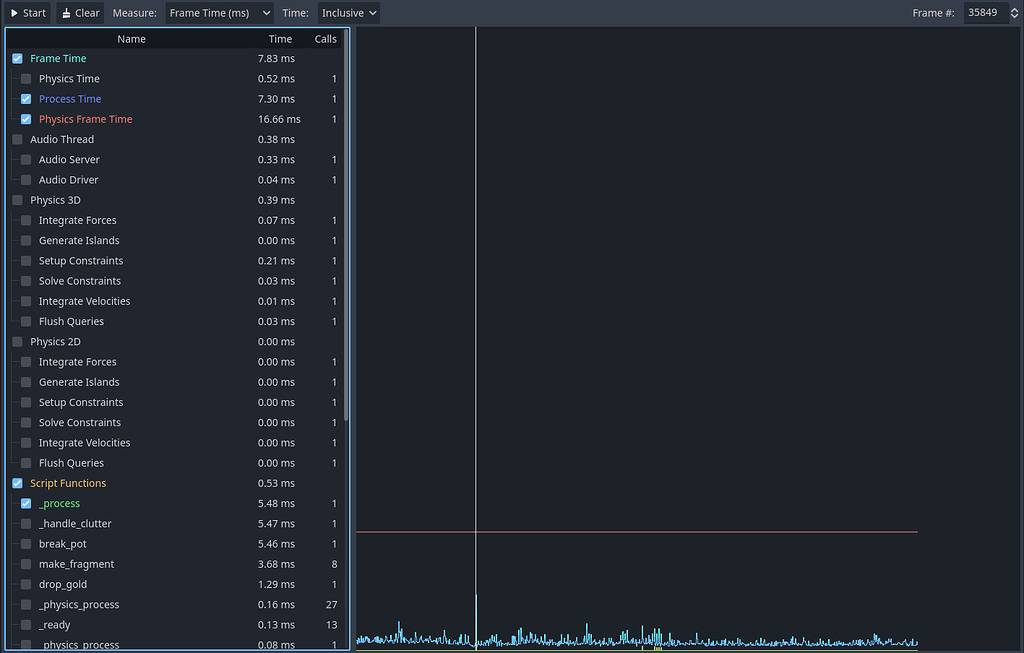
Task: Select the Physics 3D row label
Action: click(x=56, y=200)
